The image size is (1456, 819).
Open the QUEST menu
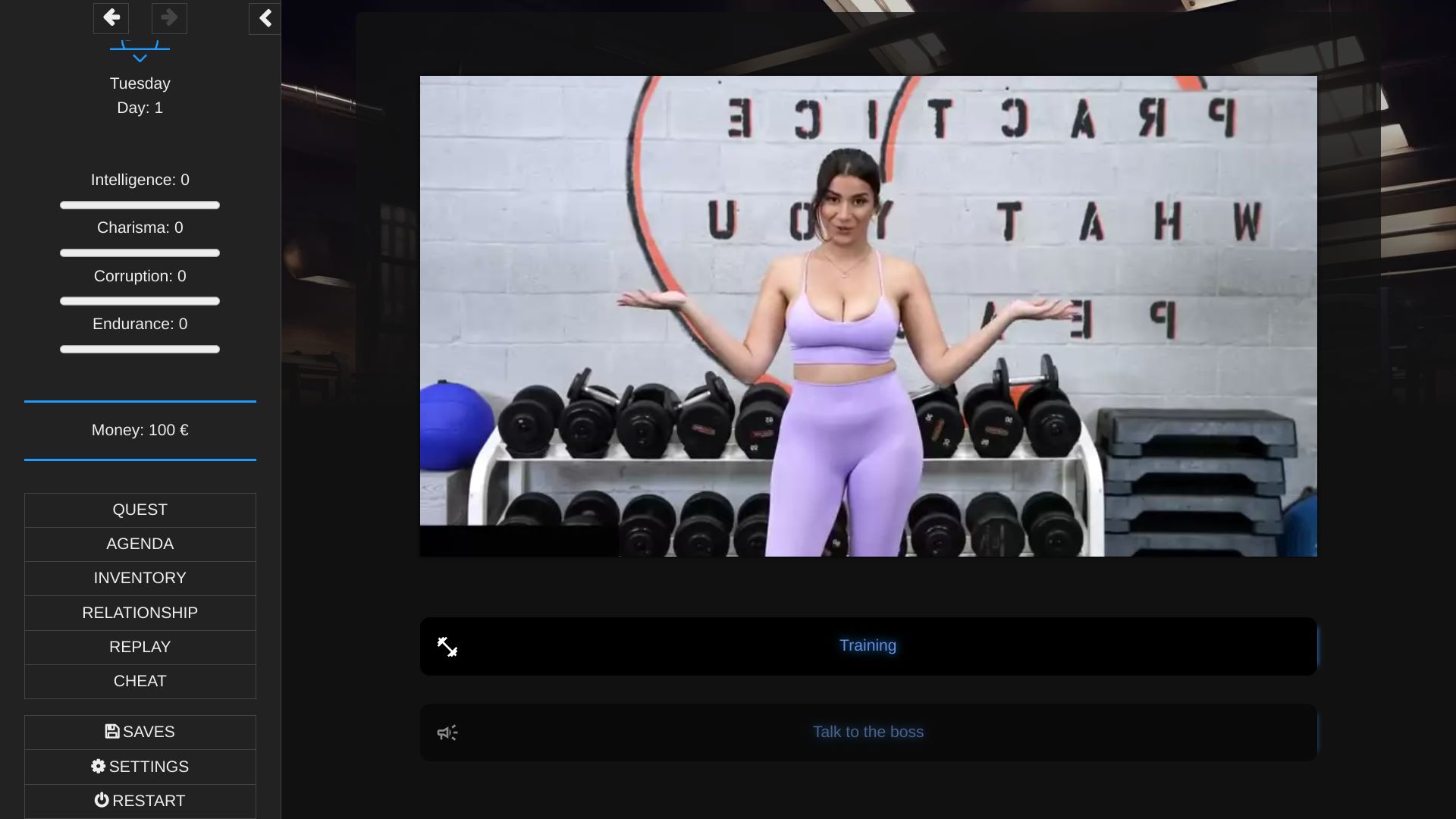tap(140, 510)
